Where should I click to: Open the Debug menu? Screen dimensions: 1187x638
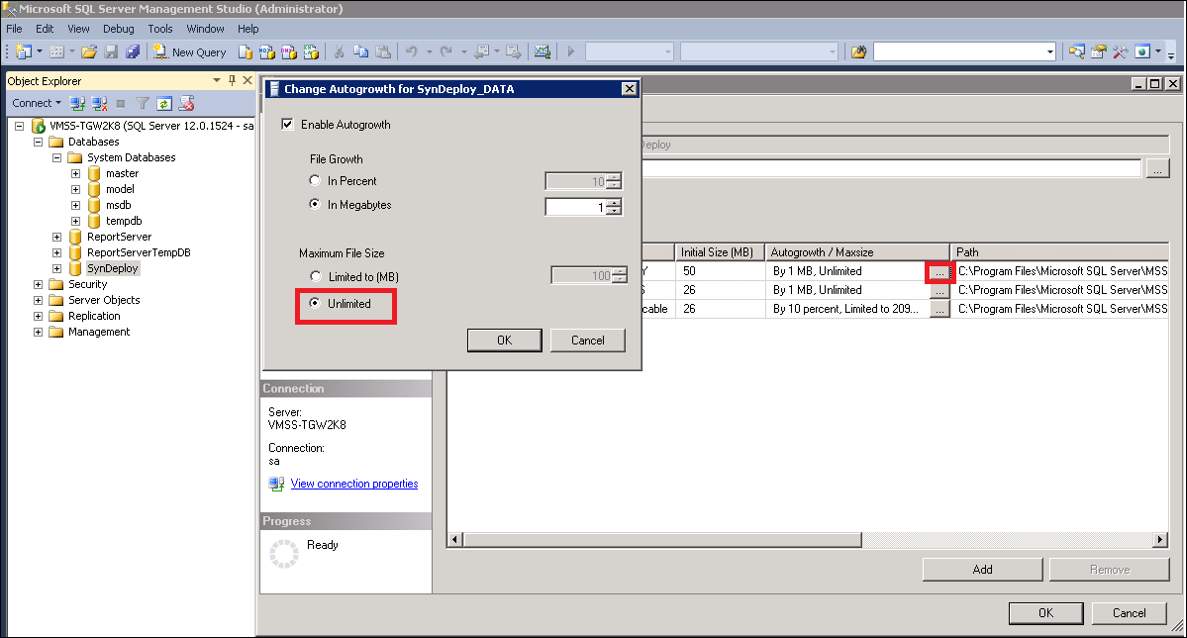118,29
